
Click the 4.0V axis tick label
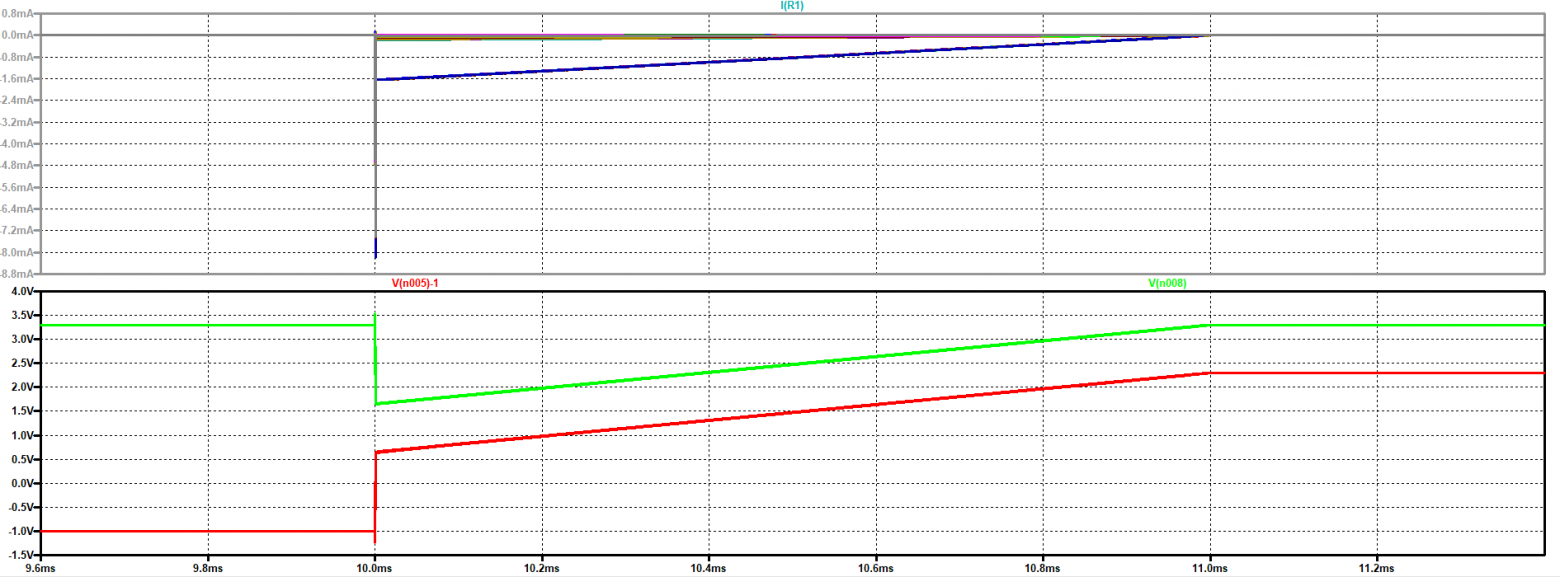(x=22, y=291)
